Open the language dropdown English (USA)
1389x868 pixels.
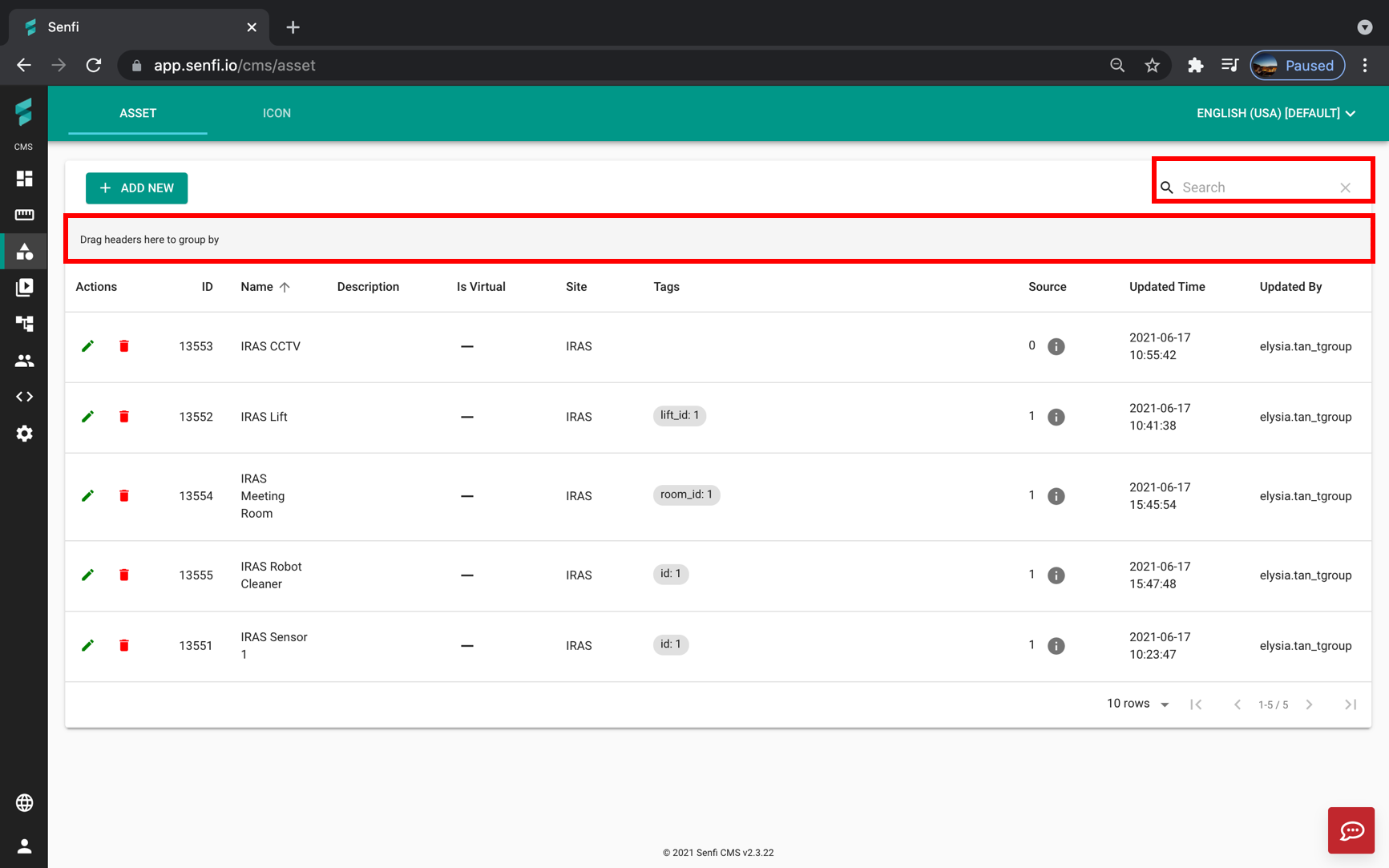pyautogui.click(x=1276, y=113)
